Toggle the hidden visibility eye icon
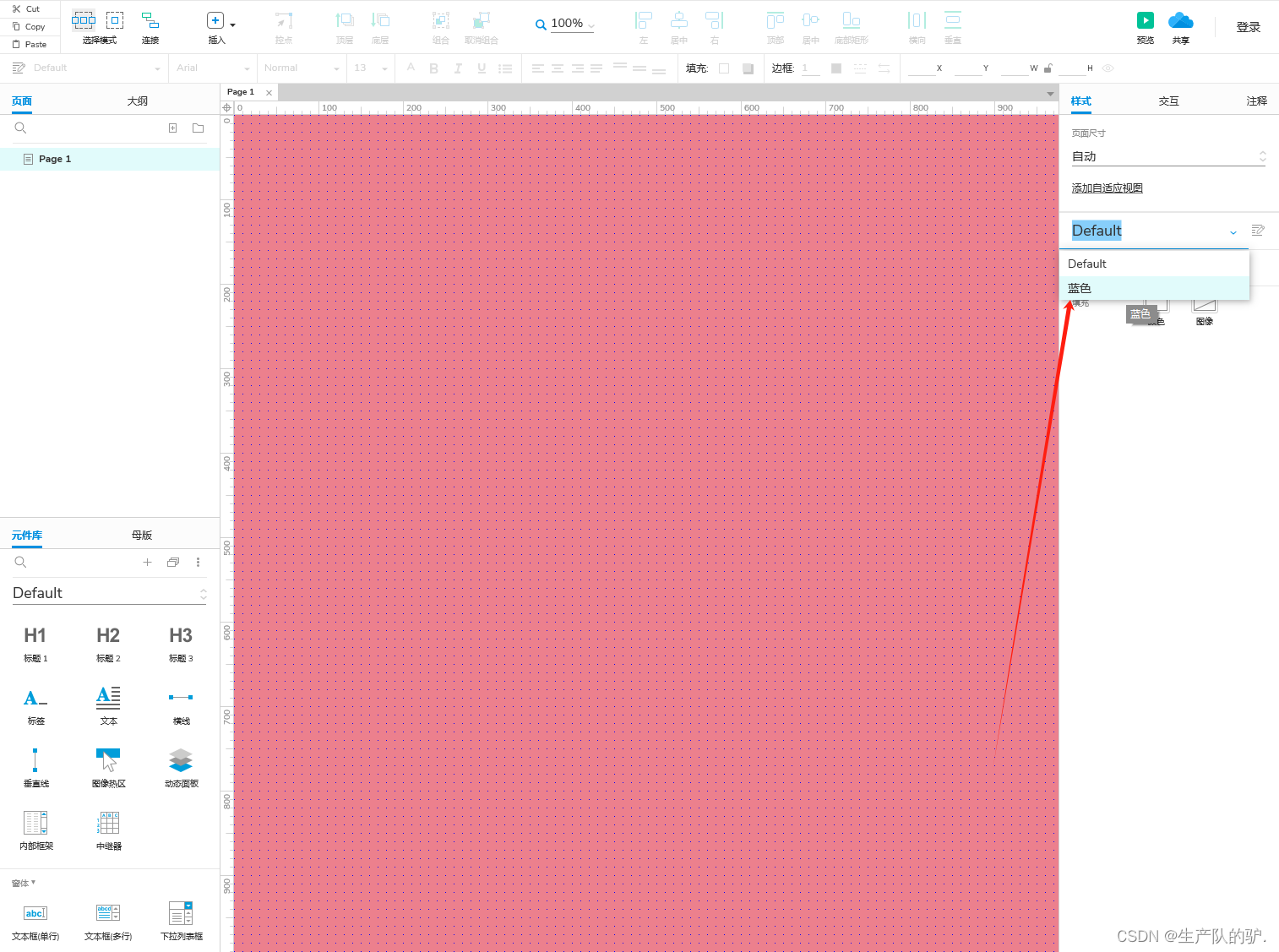This screenshot has width=1279, height=952. [x=1108, y=68]
